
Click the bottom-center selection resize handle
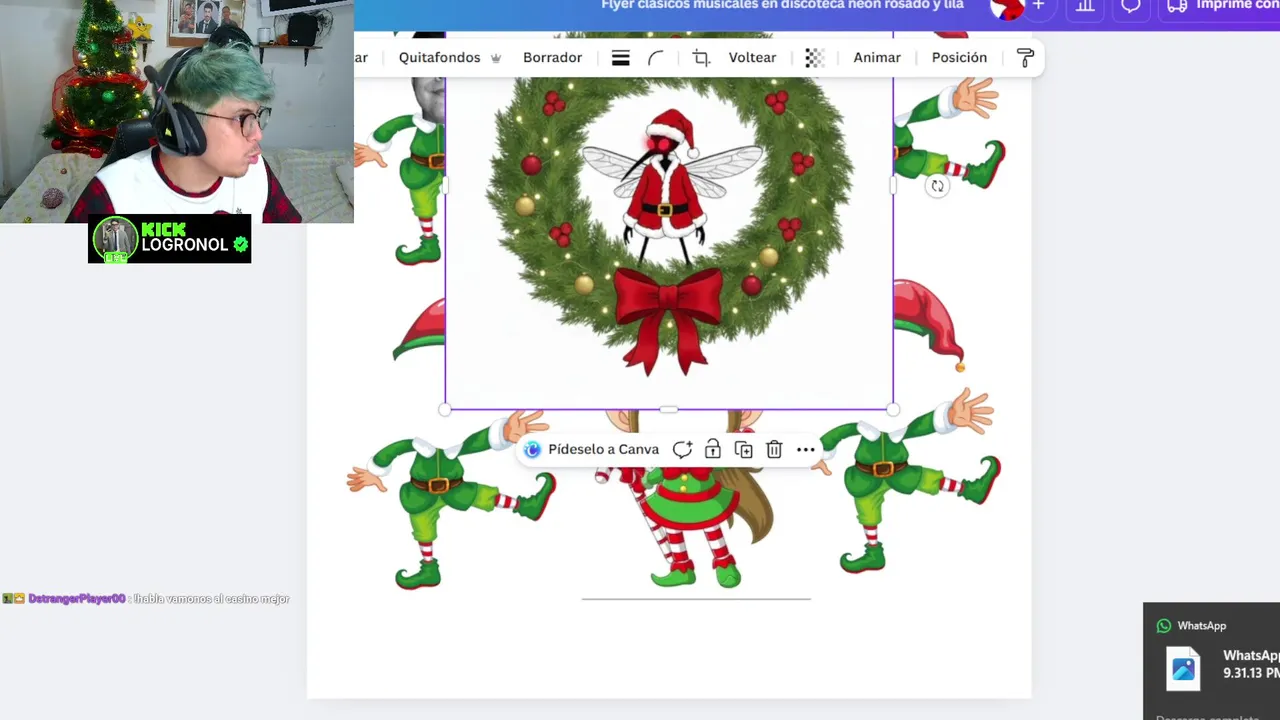pyautogui.click(x=669, y=409)
